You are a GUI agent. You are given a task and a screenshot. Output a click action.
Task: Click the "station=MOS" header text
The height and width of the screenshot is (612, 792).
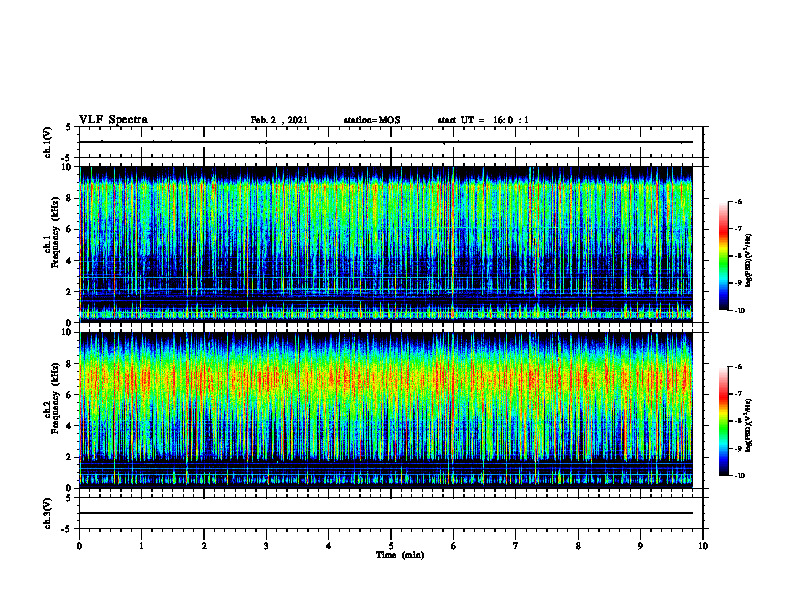pyautogui.click(x=372, y=120)
